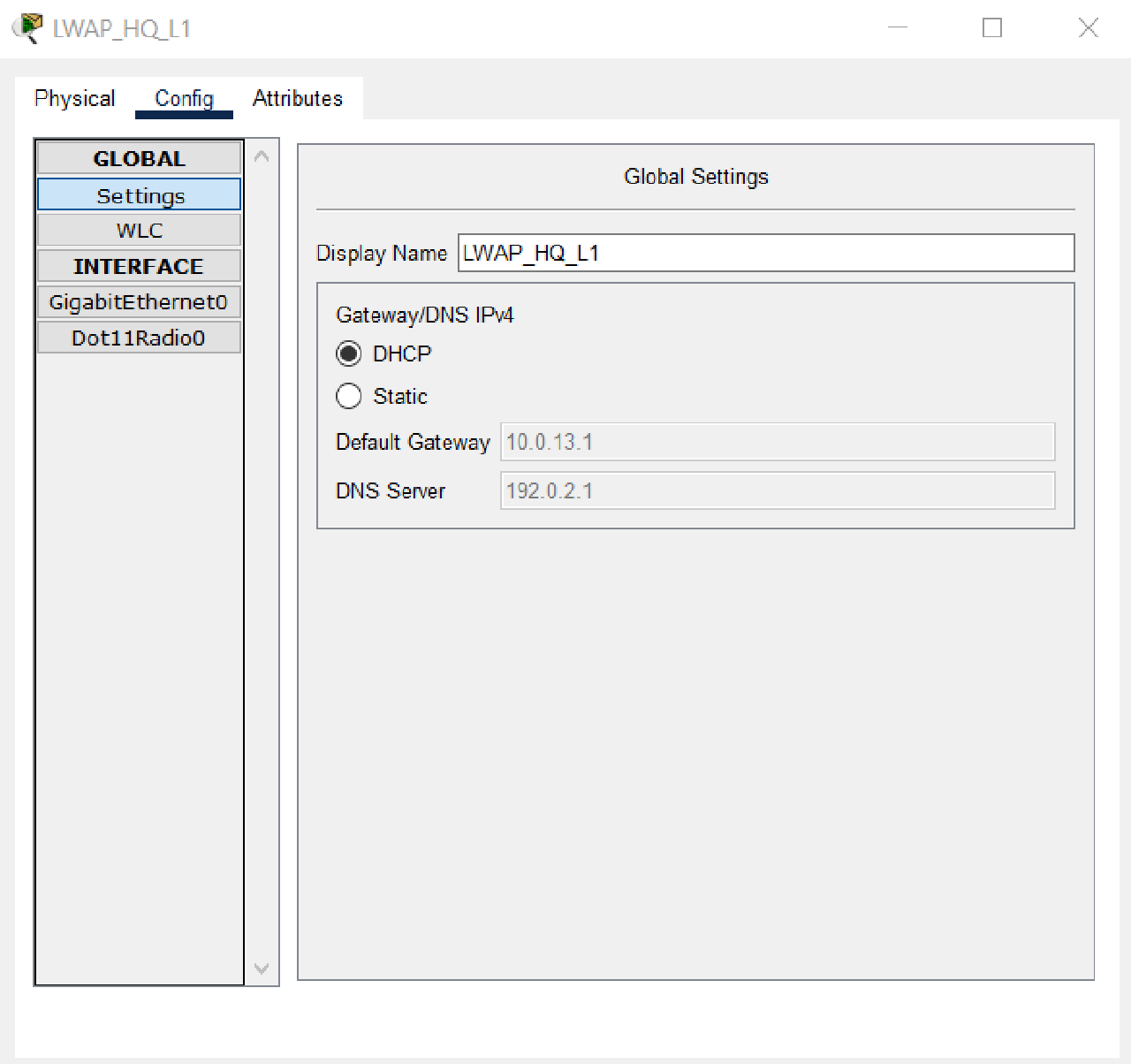Viewport: 1131px width, 1064px height.
Task: Click the INTERFACE section header
Action: [x=139, y=265]
